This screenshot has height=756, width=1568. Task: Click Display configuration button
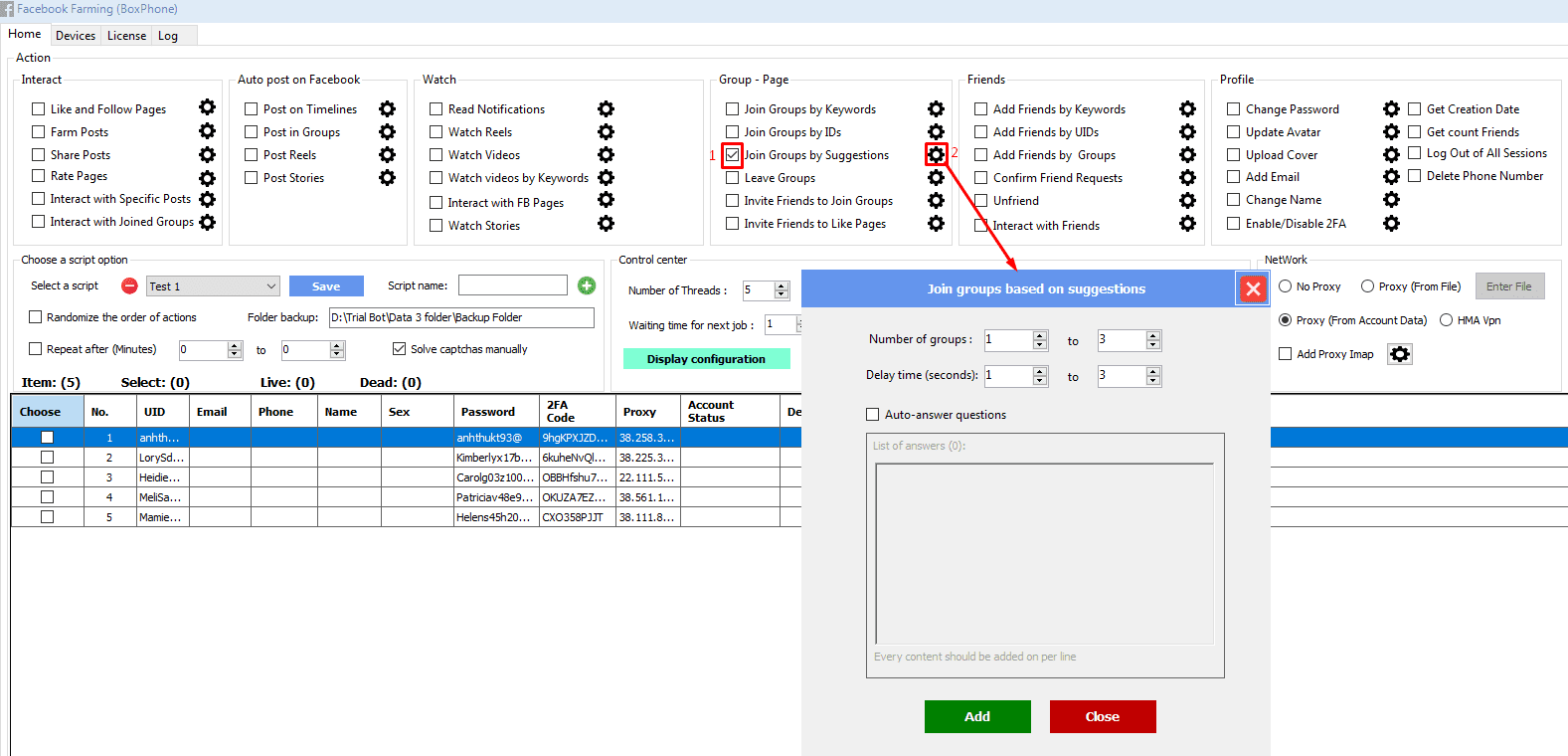pos(706,359)
